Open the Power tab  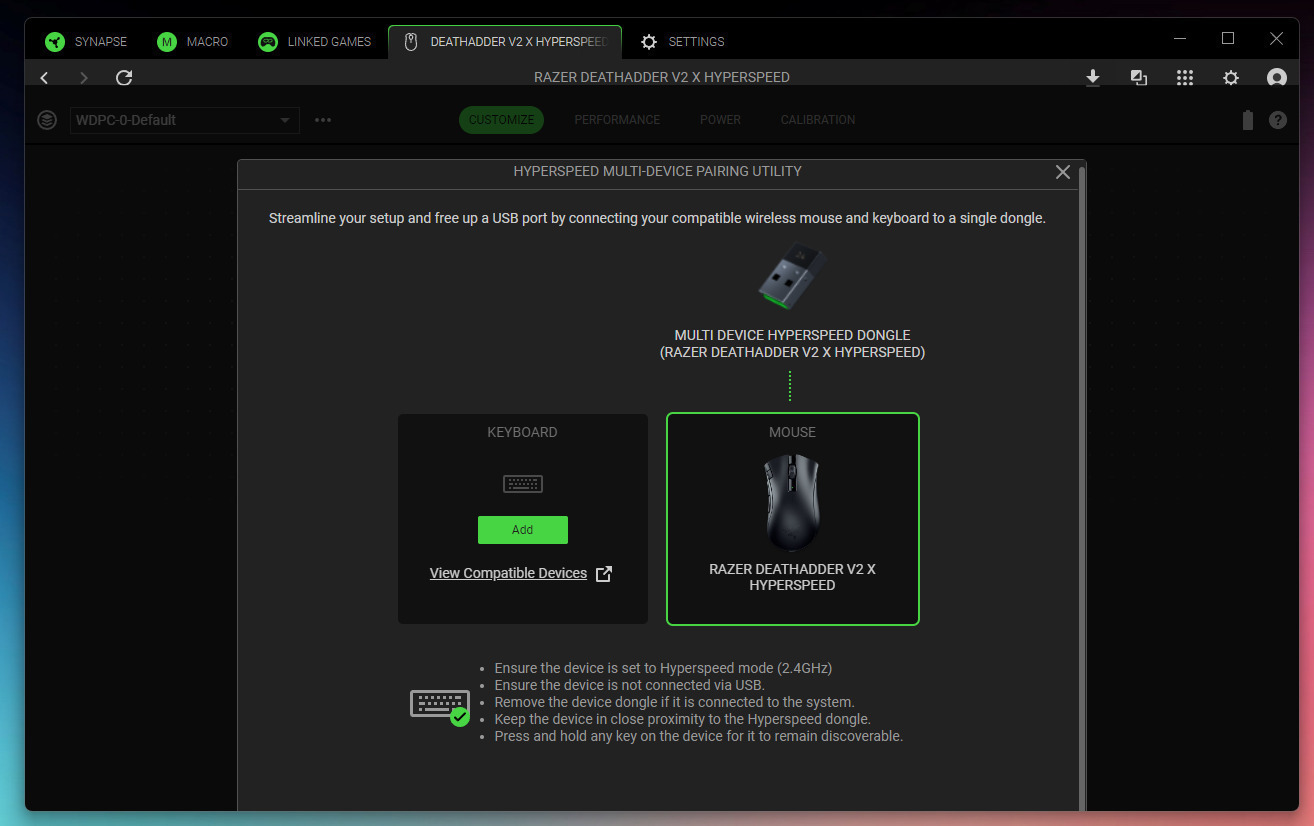tap(720, 120)
